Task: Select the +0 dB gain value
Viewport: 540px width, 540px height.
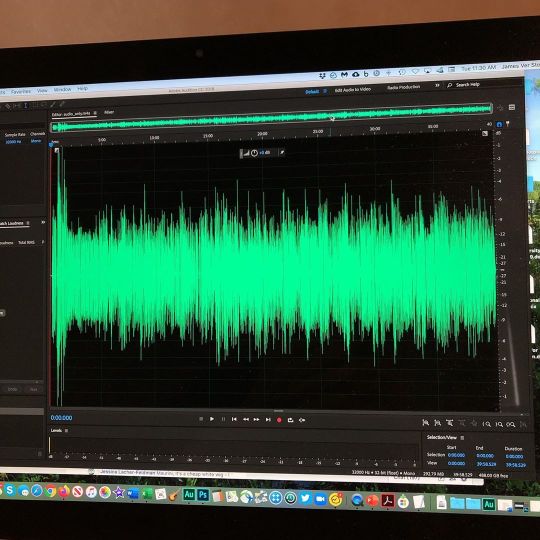Action: (x=265, y=153)
